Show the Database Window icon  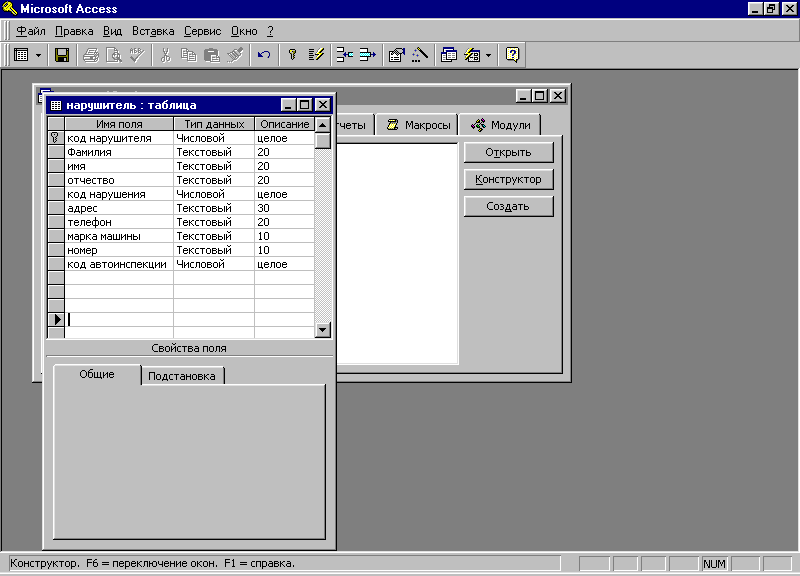click(448, 55)
